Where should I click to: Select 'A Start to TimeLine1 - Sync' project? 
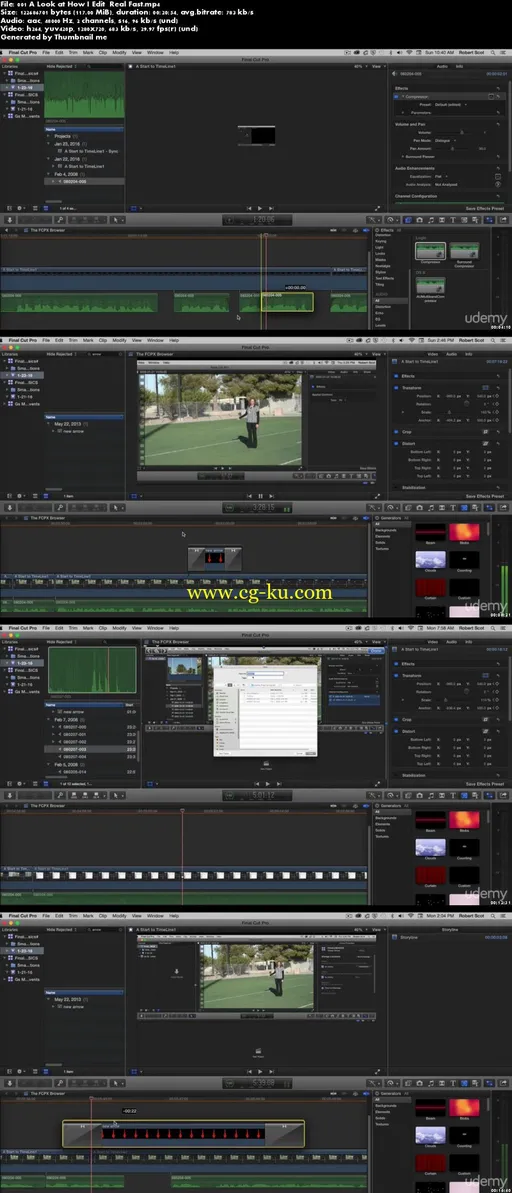click(91, 151)
